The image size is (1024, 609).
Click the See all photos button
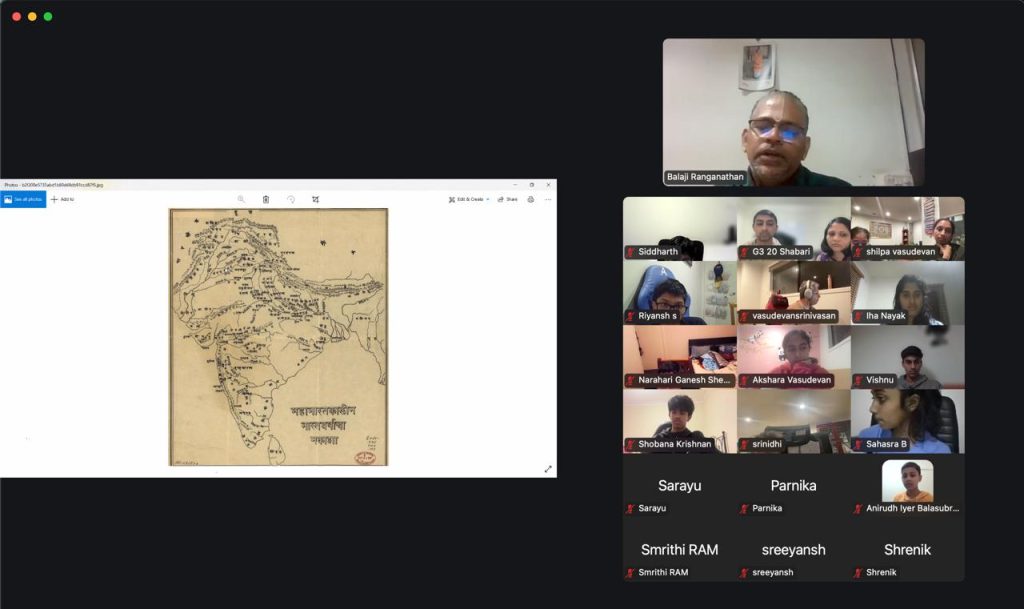click(x=23, y=199)
